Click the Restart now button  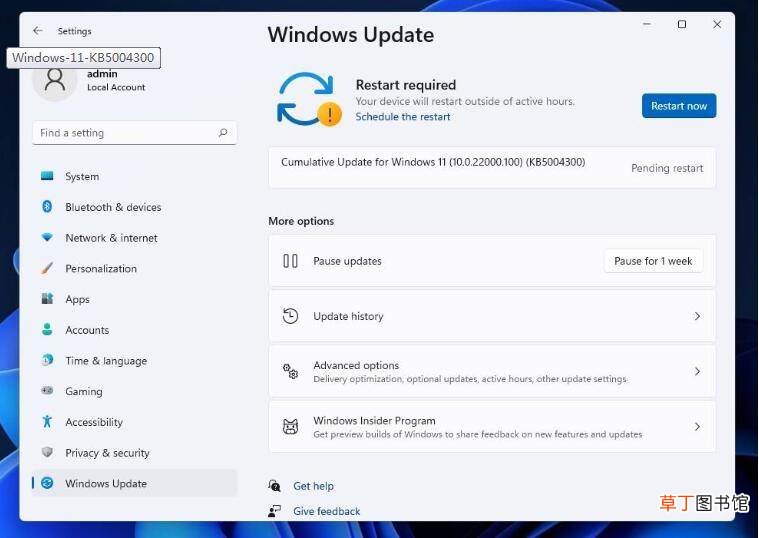point(679,106)
